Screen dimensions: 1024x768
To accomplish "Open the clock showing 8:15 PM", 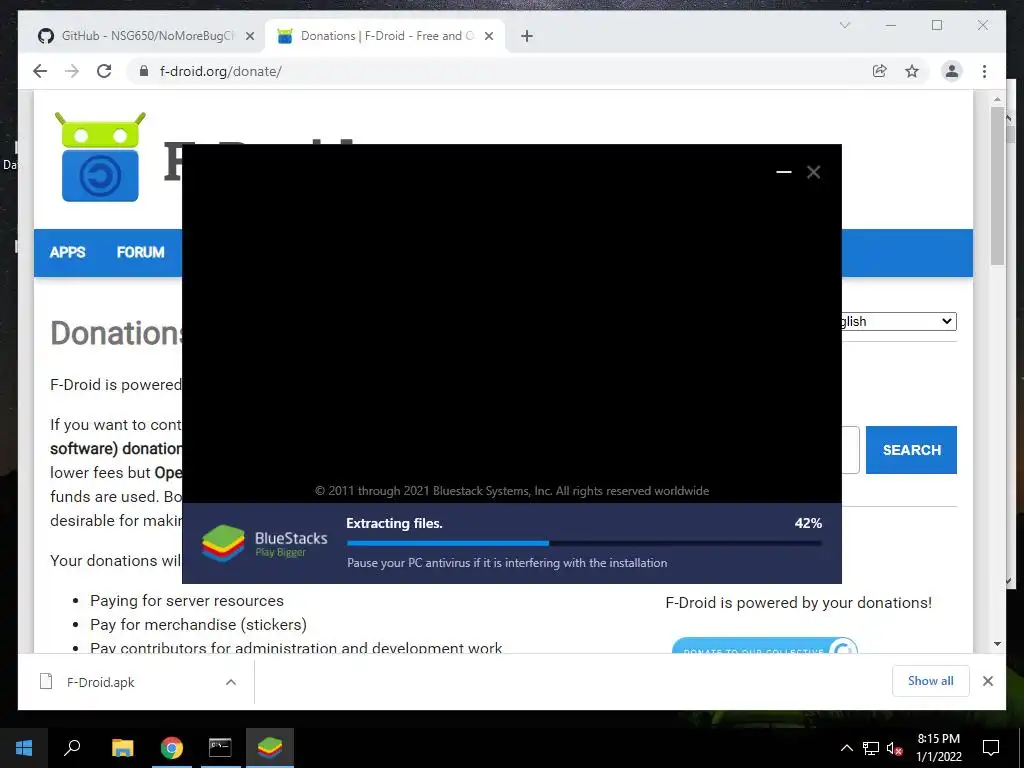I will pyautogui.click(x=938, y=748).
